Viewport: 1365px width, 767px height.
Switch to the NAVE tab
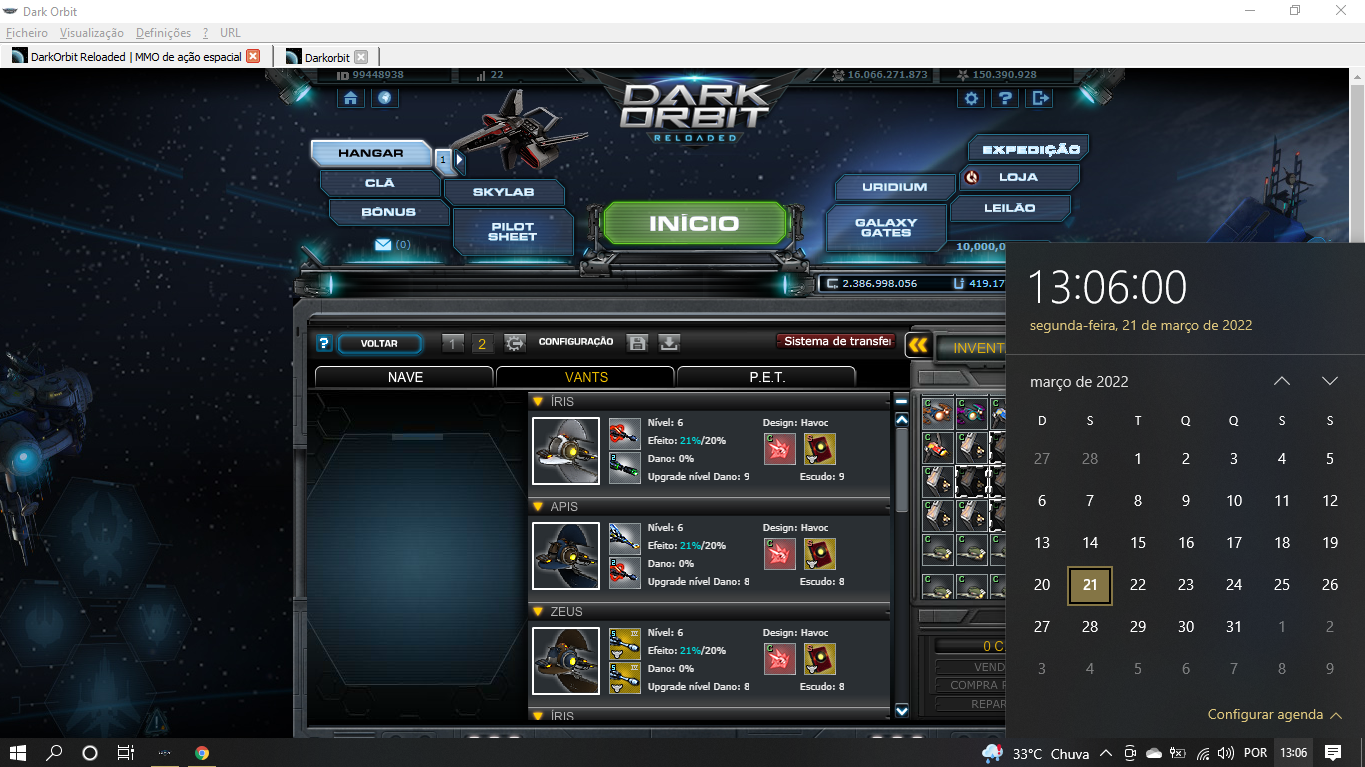pos(405,377)
